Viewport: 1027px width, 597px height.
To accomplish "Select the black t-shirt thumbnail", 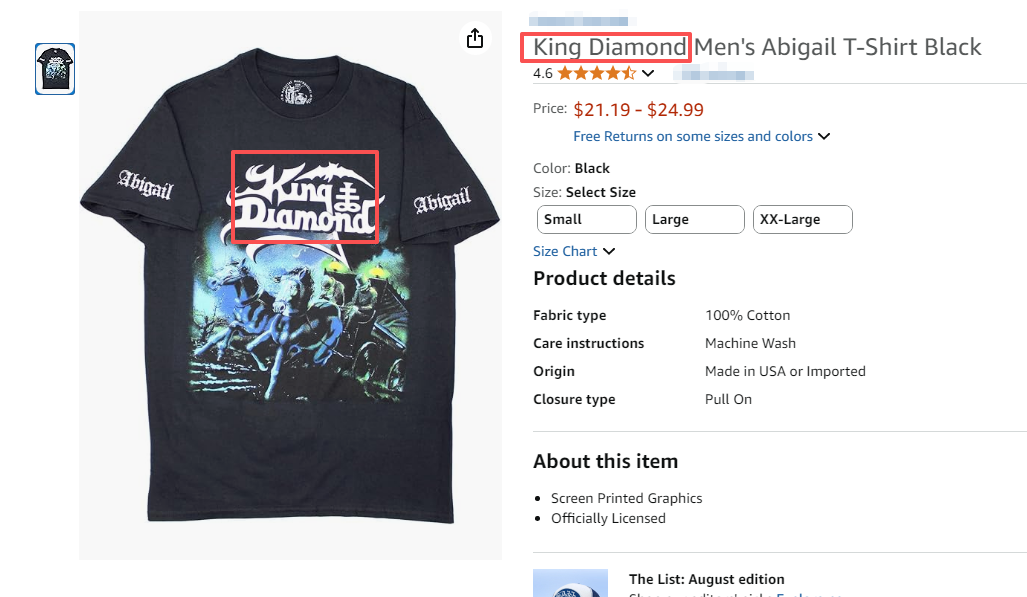I will click(55, 69).
